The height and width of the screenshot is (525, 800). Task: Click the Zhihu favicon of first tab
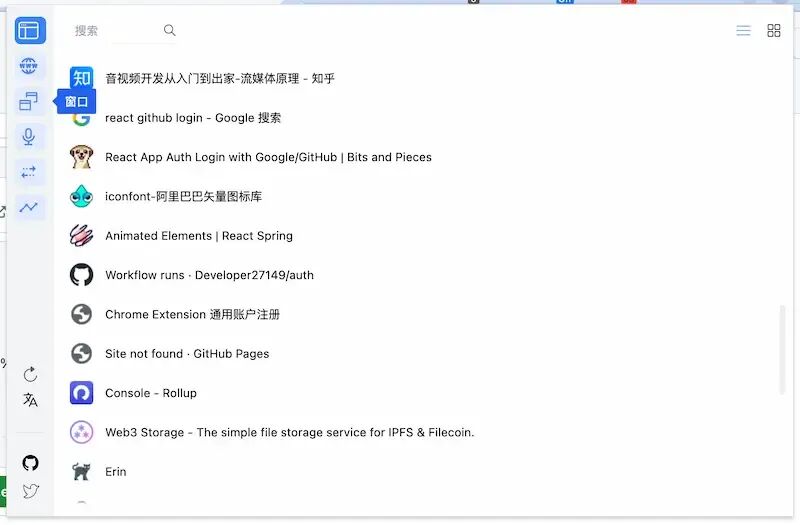(82, 78)
